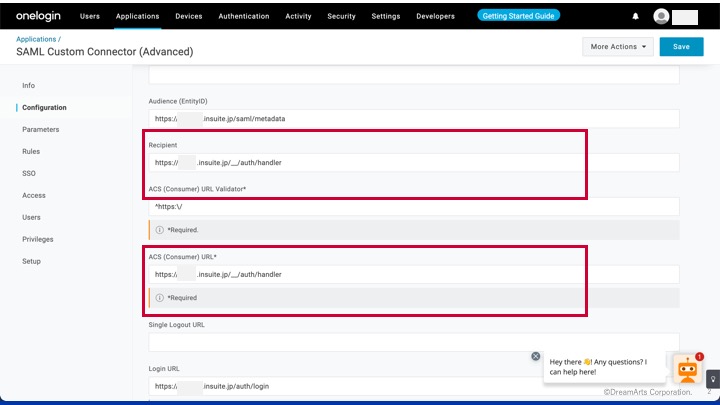
Task: Click the 'Single Logout URL' label
Action: coord(176,325)
